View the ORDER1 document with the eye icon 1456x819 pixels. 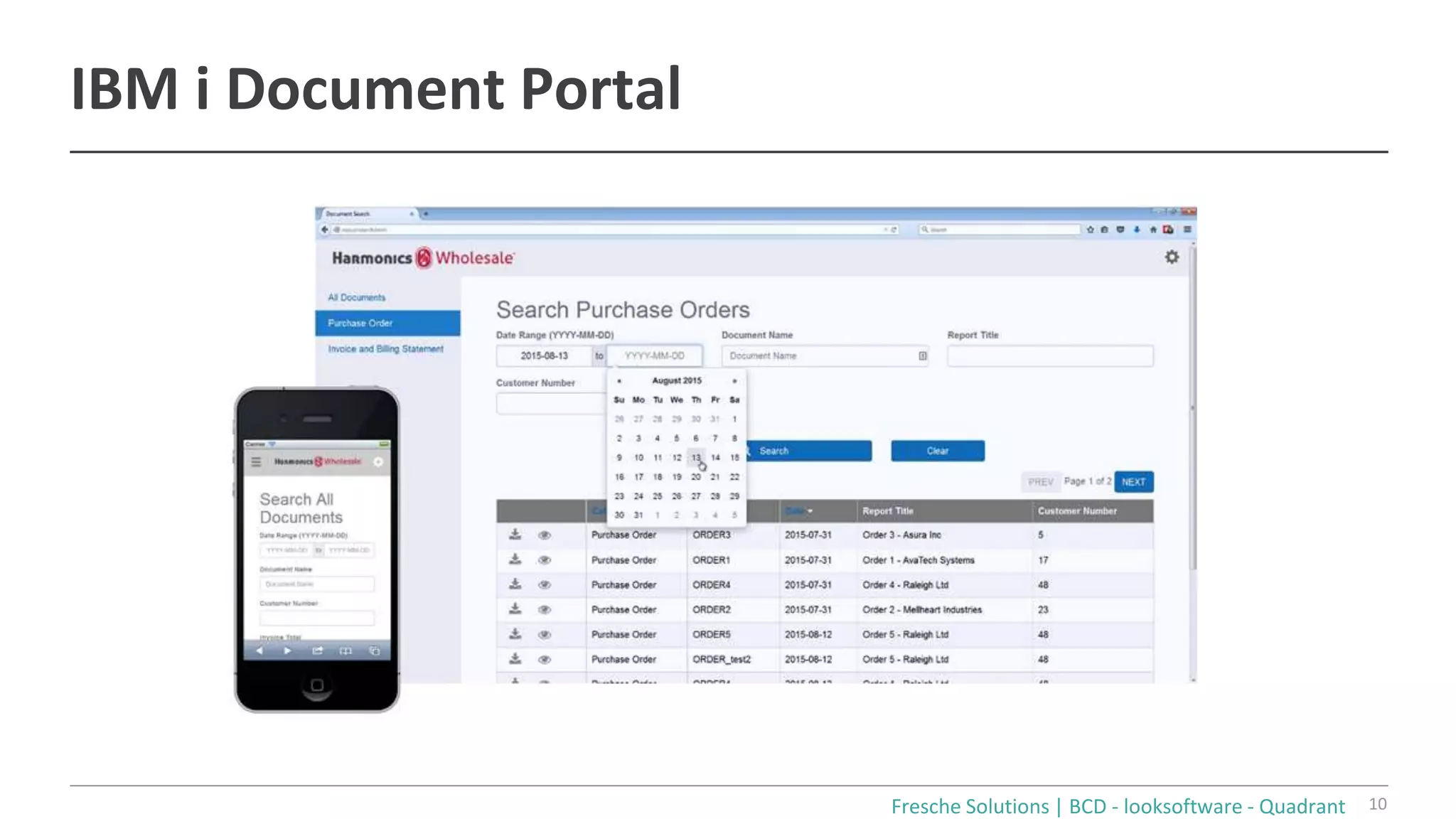545,560
